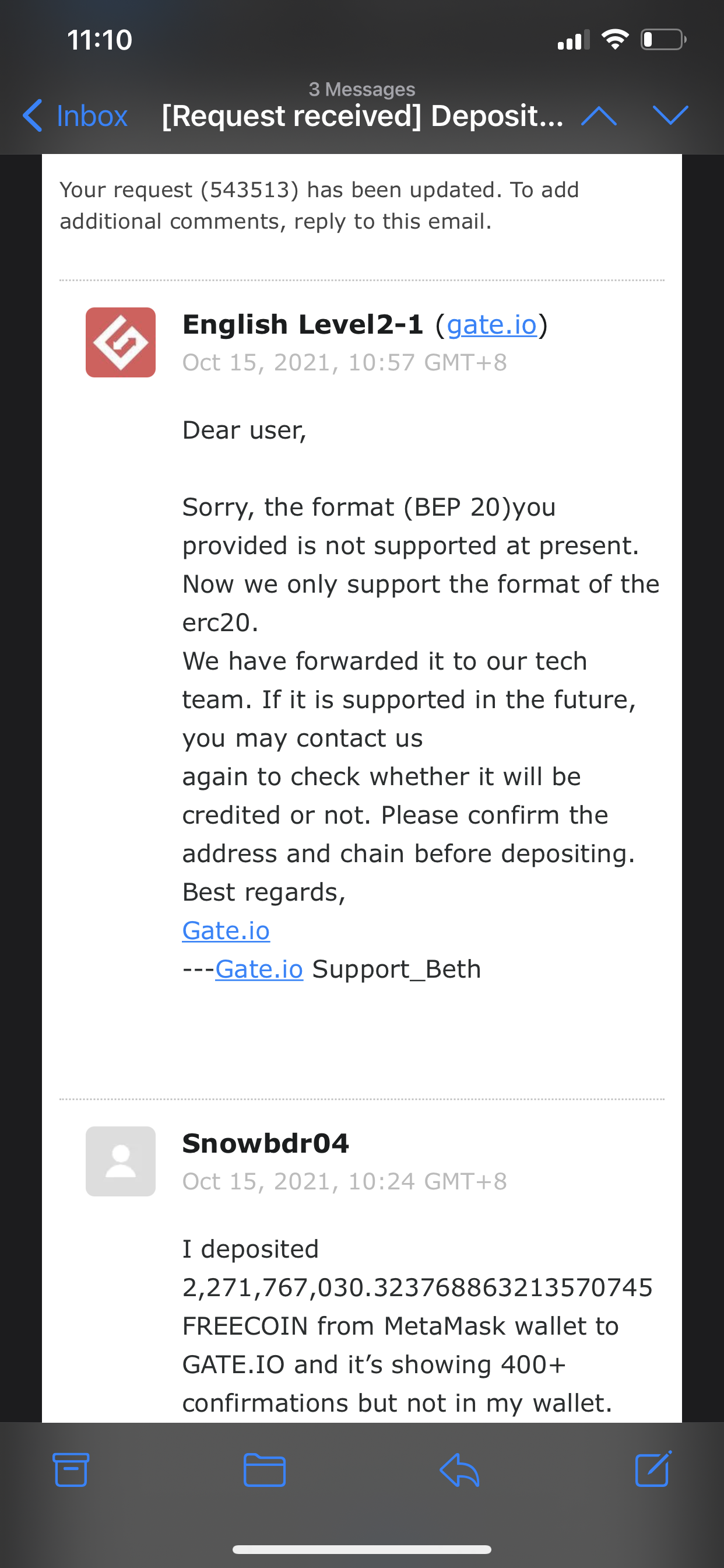Tap the Wi-Fi status icon

(615, 40)
